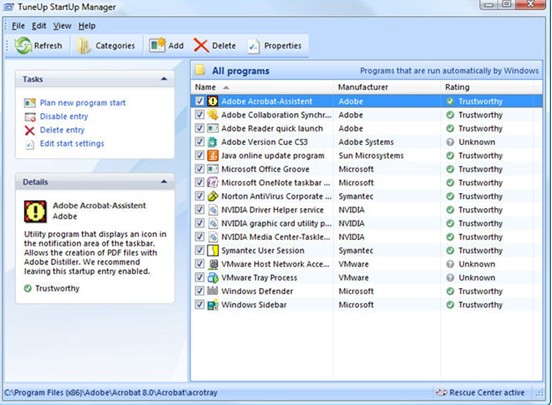552x405 pixels.
Task: Click the NVIDIA Driver Helper service icon
Action: coord(212,210)
